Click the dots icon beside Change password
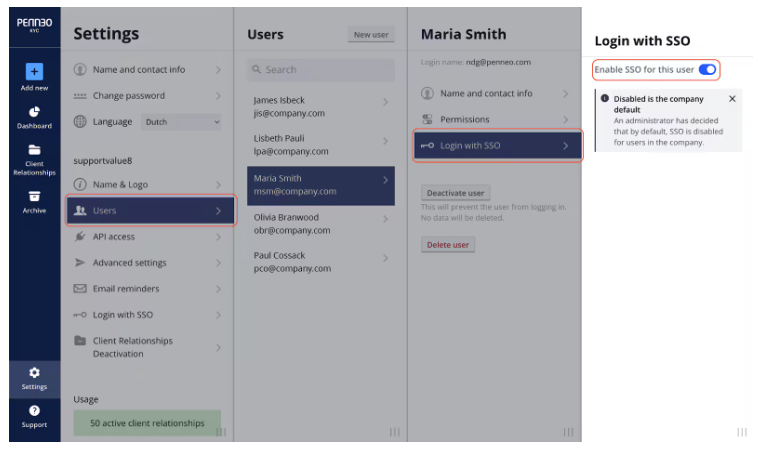 pos(80,96)
